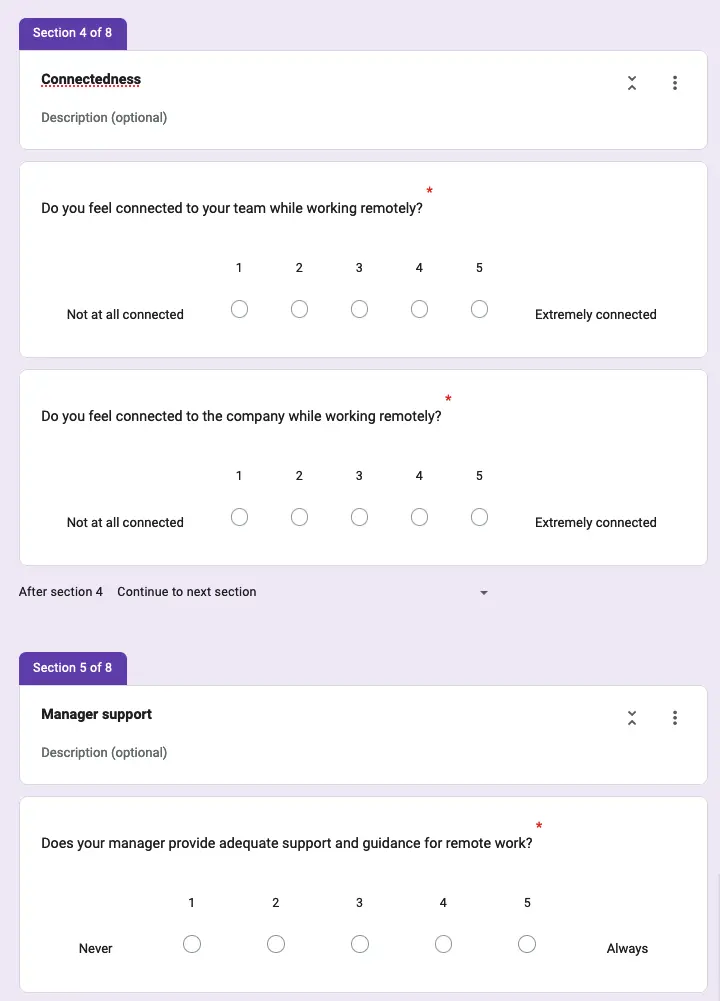
Task: Click the Section 5 of 8 header label
Action: click(x=72, y=667)
